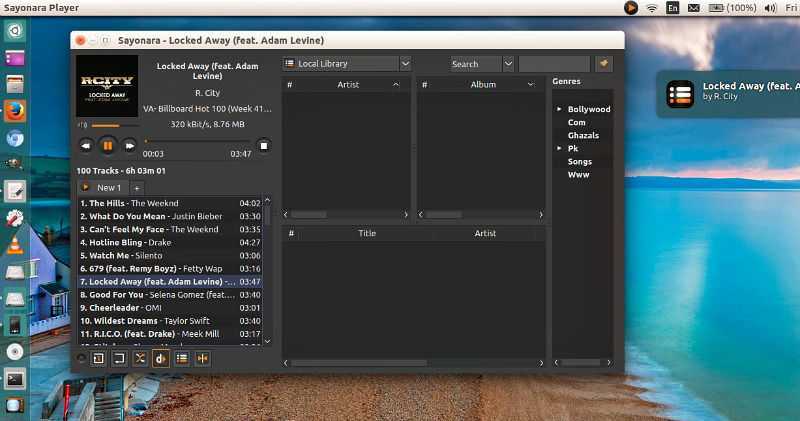Click the Album header sort arrow
Image resolution: width=800 pixels, height=421 pixels.
531,85
